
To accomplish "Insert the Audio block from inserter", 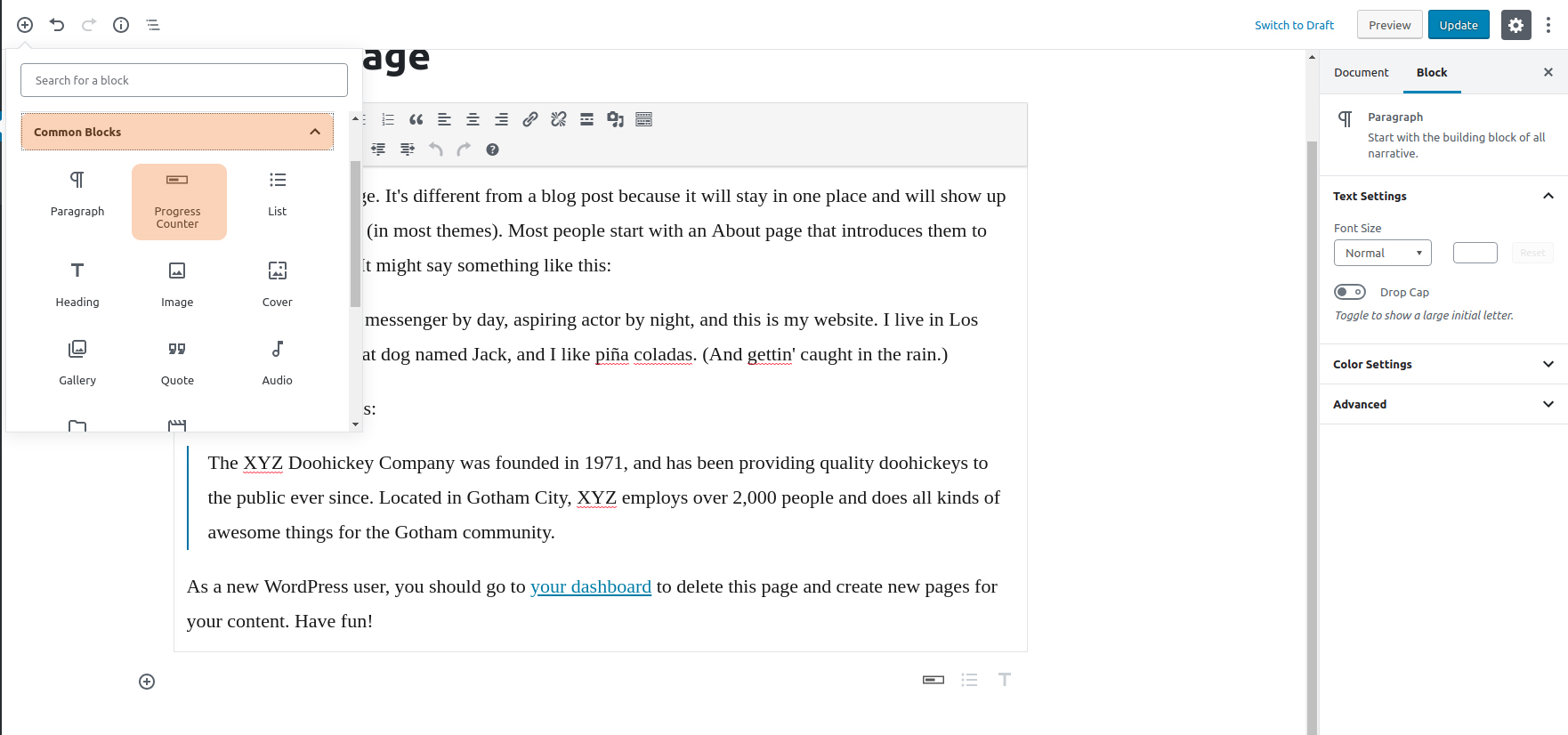I will pyautogui.click(x=278, y=363).
